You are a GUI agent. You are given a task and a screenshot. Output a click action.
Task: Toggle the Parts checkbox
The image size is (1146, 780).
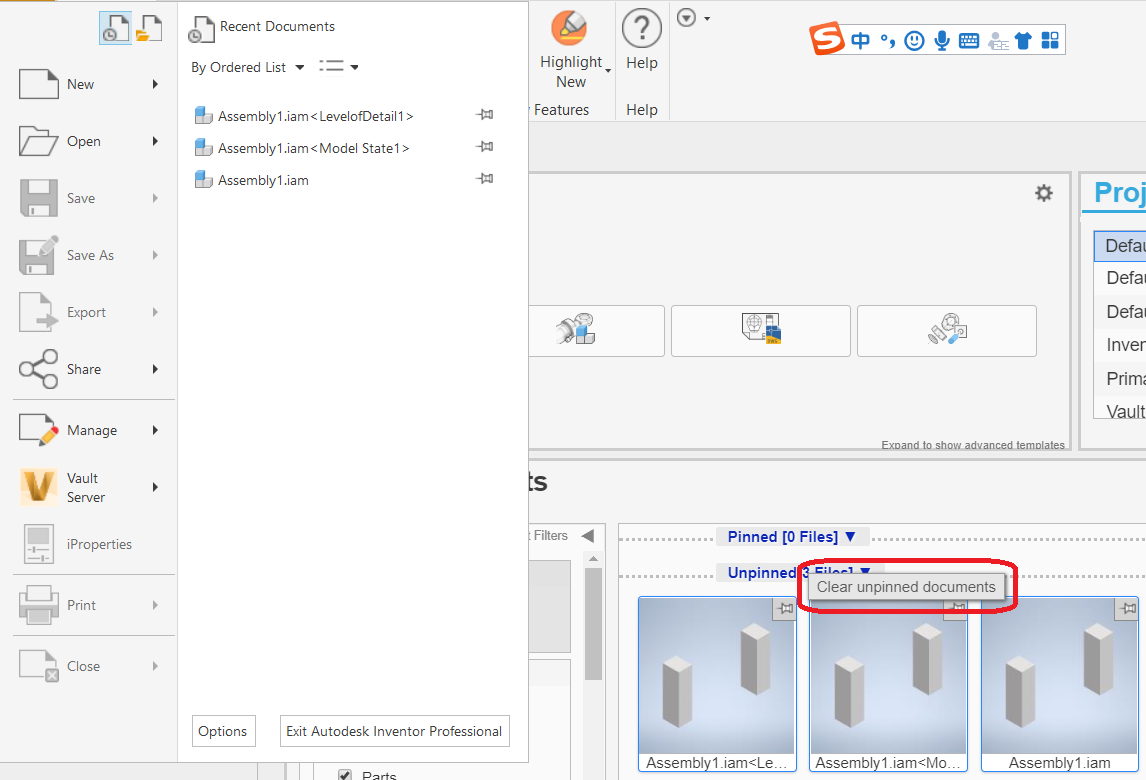click(345, 775)
